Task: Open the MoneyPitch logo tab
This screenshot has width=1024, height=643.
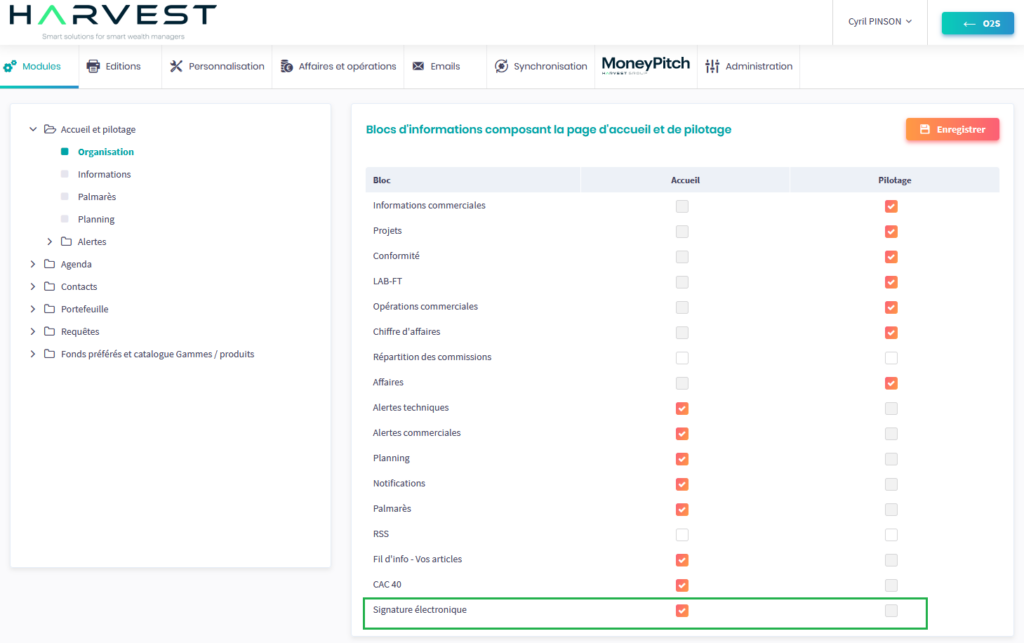Action: [x=645, y=65]
